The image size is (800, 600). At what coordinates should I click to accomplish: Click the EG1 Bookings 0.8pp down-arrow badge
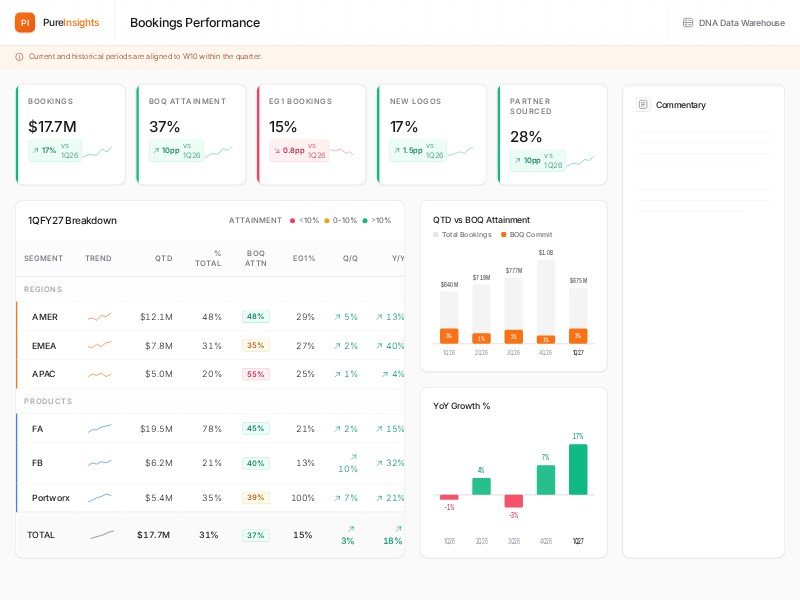[x=288, y=150]
